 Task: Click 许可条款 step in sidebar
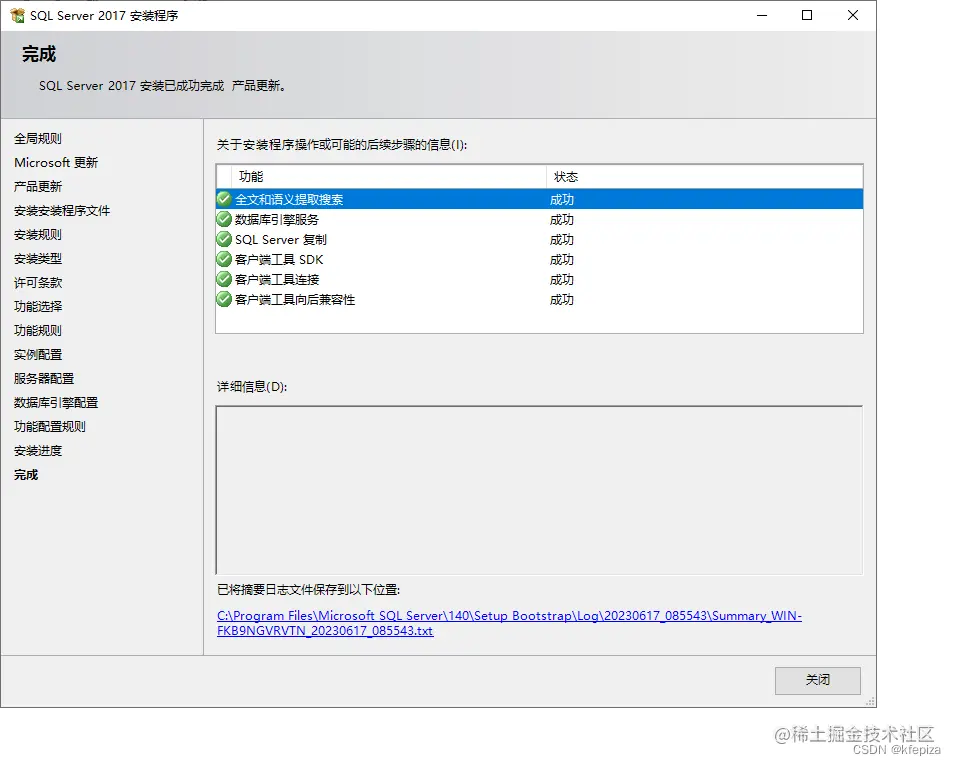(38, 282)
